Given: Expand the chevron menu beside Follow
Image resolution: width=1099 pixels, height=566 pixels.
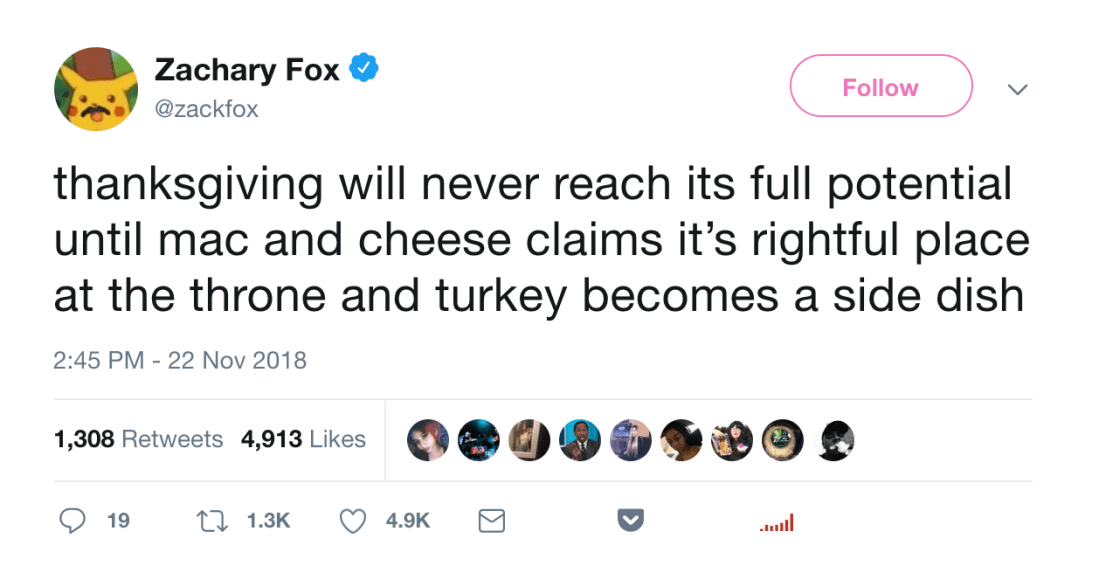Looking at the screenshot, I should (1017, 90).
